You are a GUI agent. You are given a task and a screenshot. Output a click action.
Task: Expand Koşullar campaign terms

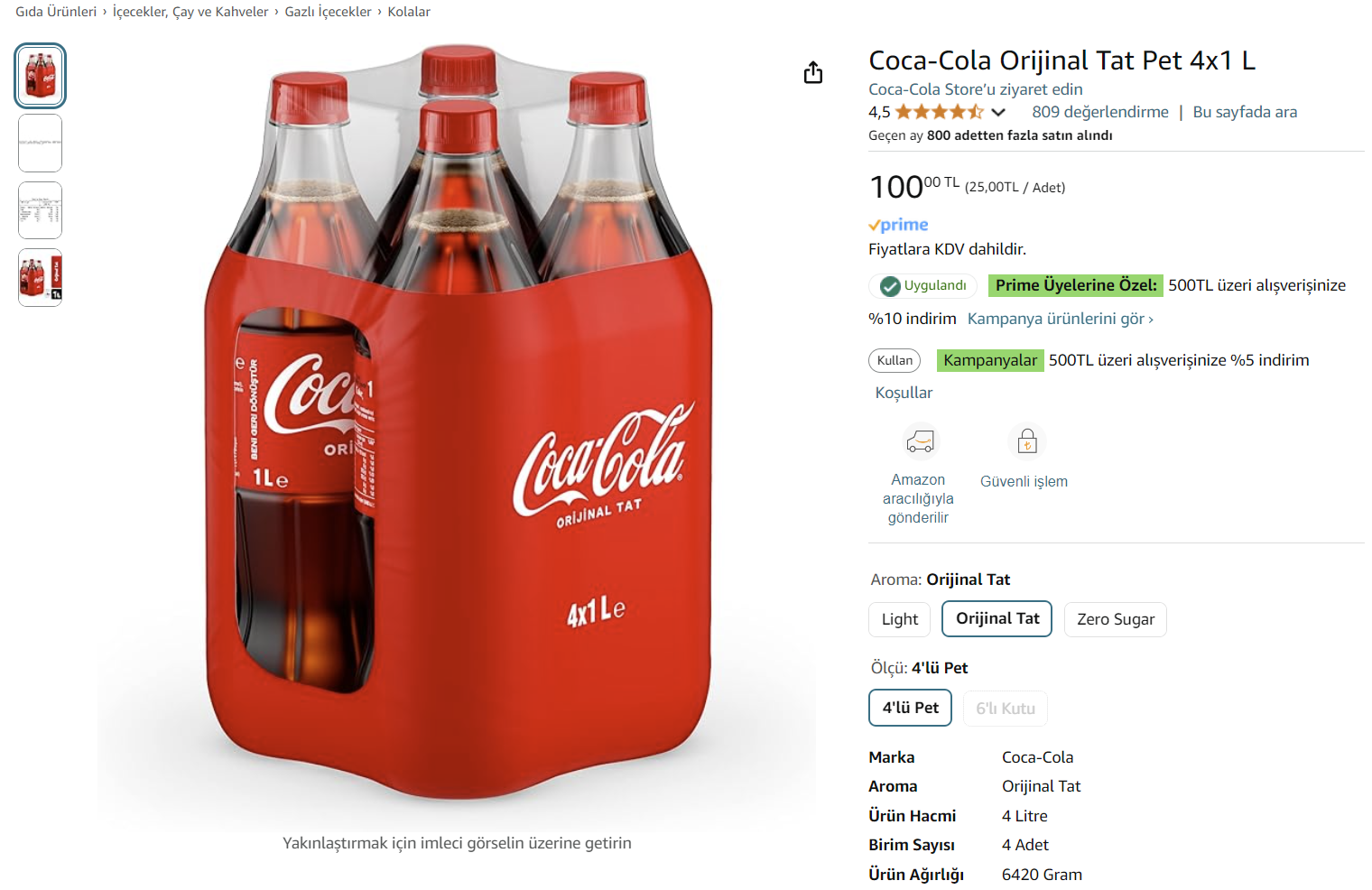pyautogui.click(x=904, y=393)
